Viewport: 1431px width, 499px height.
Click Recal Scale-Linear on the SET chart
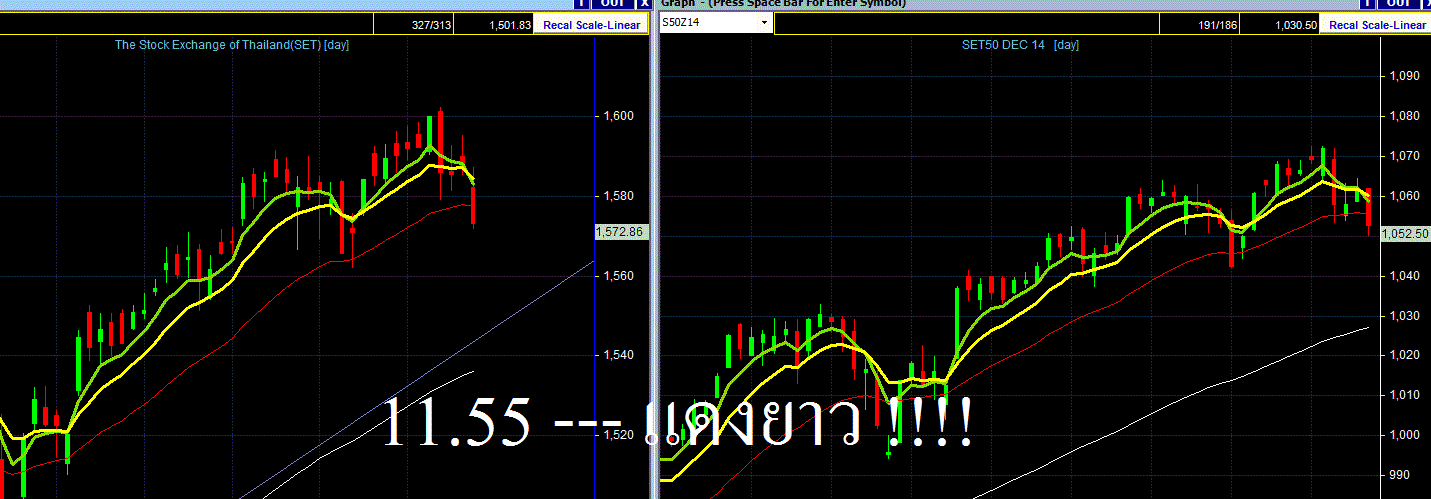coord(590,25)
